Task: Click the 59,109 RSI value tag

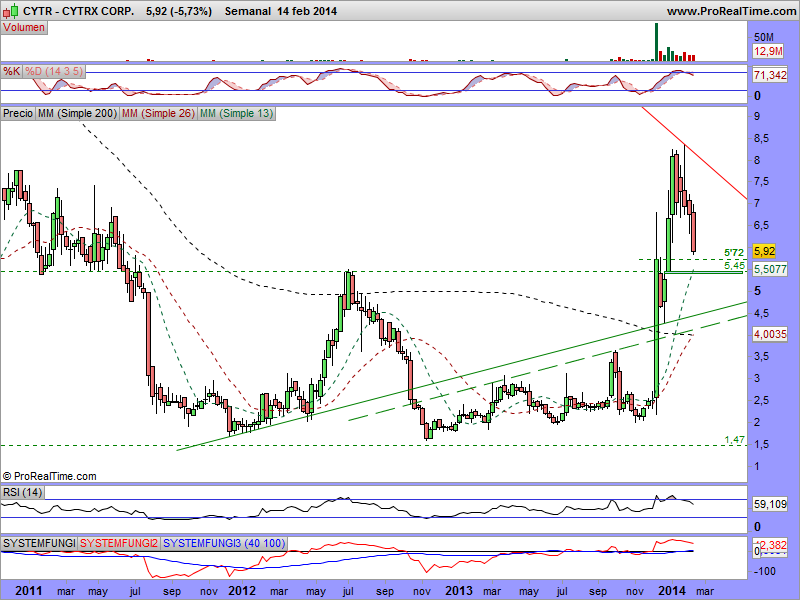Action: pyautogui.click(x=770, y=504)
